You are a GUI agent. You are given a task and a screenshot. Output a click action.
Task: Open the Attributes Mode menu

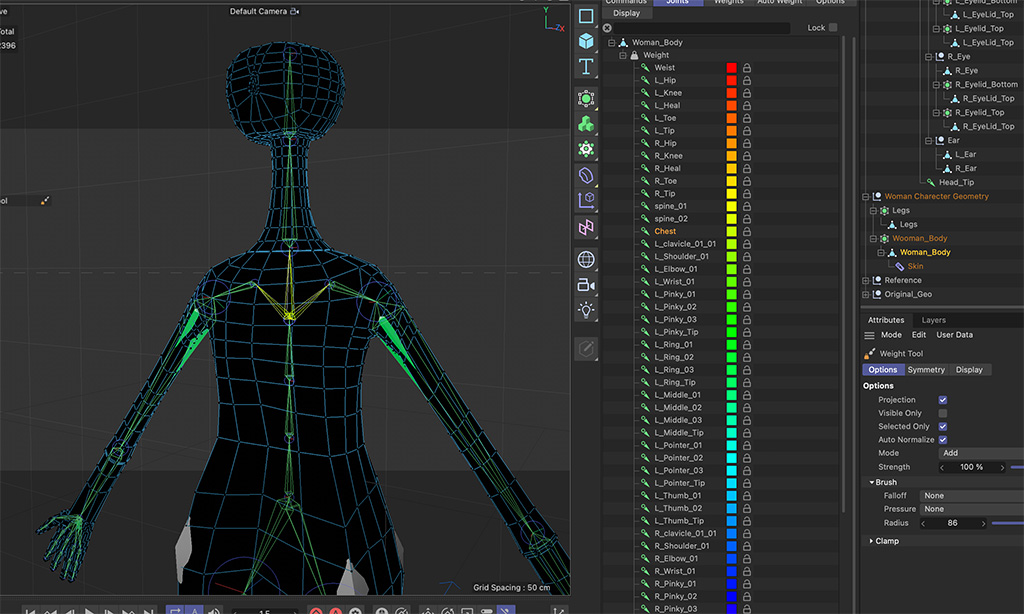click(891, 335)
